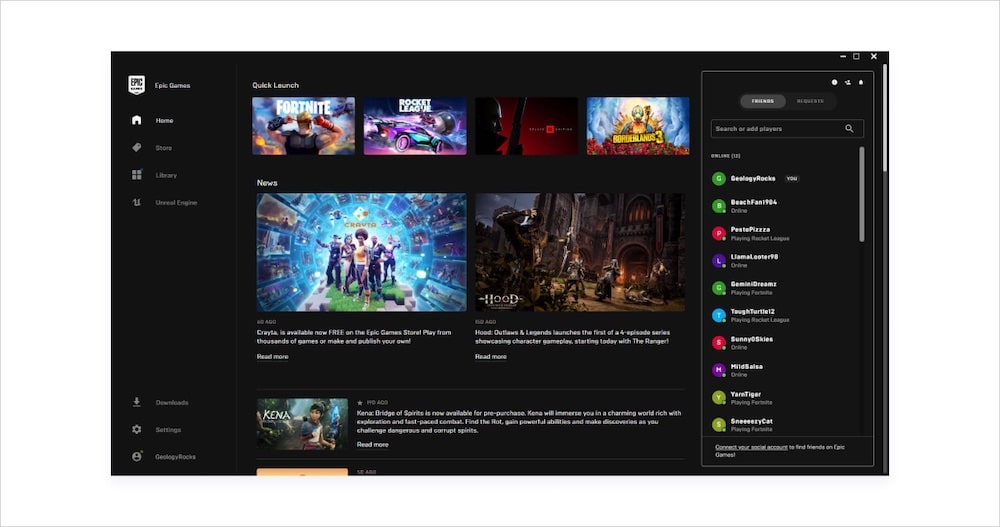1000x527 pixels.
Task: Open GeologyRocks account label in sidebar
Action: (x=175, y=457)
